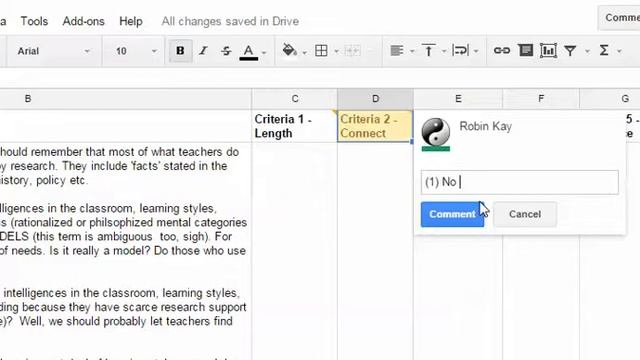Click 'All changes saved in Drive' status
Screen dimensions: 640x360
[230, 21]
